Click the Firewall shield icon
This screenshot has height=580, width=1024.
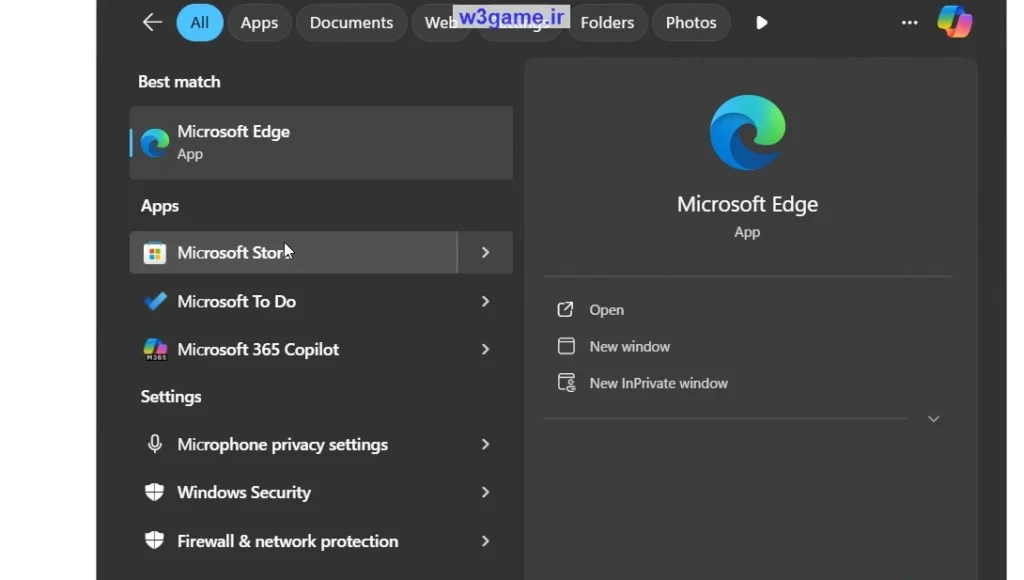154,540
